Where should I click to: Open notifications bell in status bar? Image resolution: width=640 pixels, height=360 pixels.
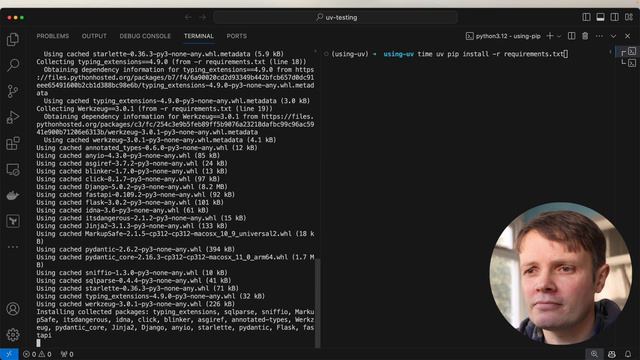click(628, 354)
